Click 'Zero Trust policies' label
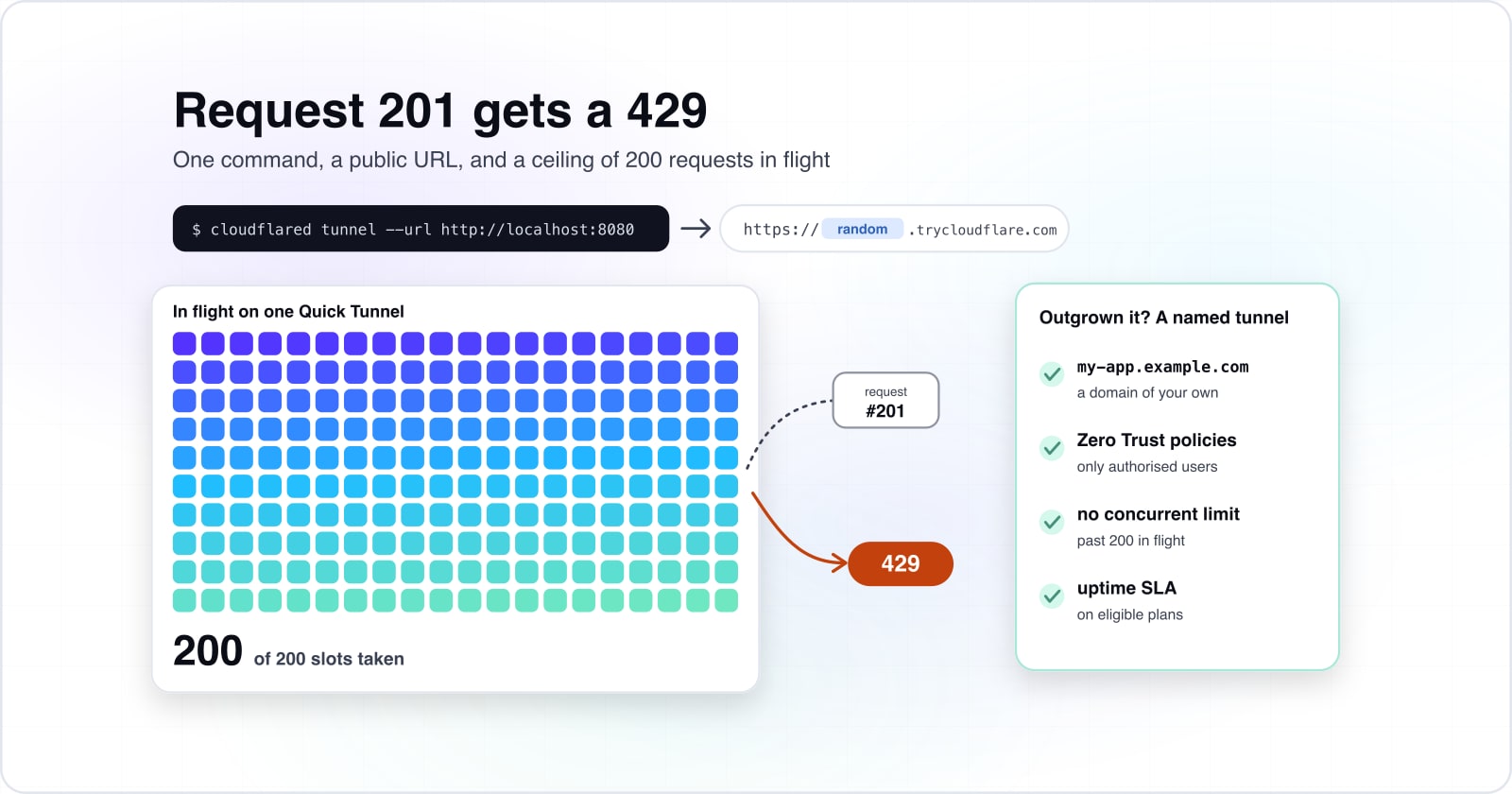 click(1157, 440)
